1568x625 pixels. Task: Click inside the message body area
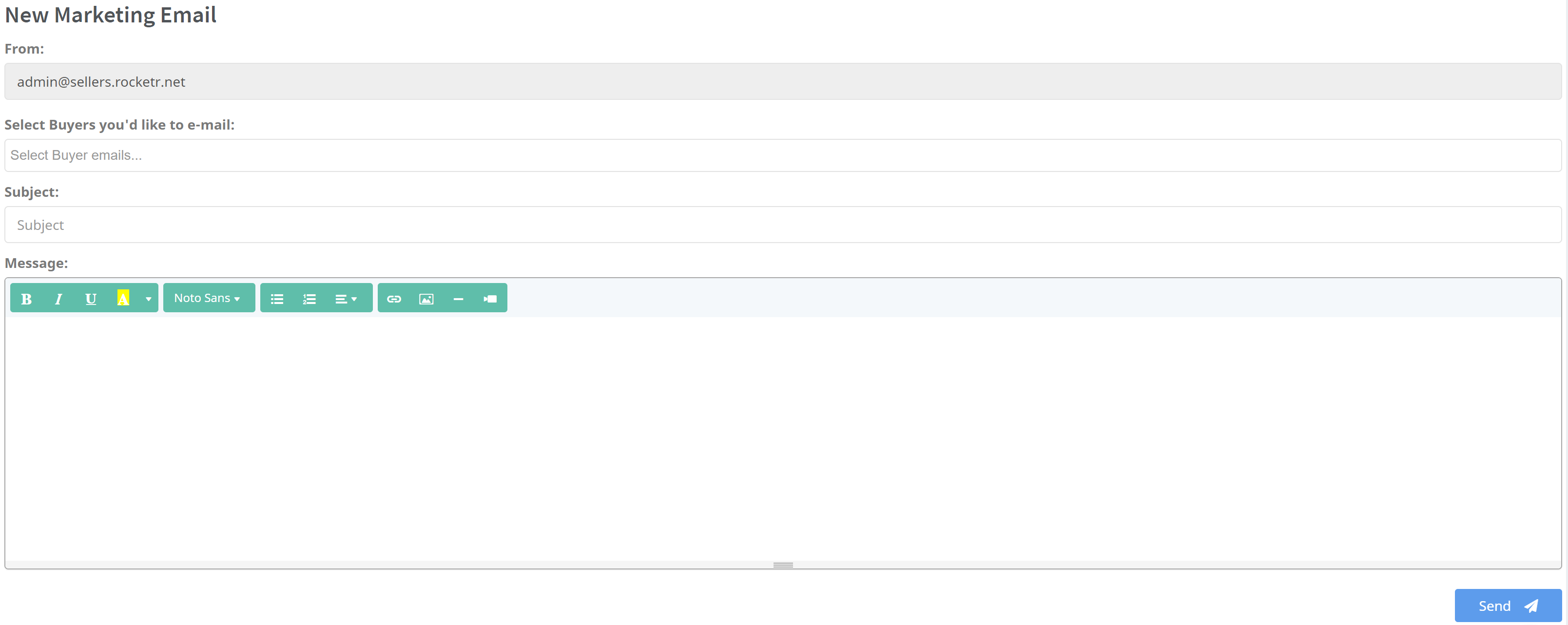(x=782, y=438)
